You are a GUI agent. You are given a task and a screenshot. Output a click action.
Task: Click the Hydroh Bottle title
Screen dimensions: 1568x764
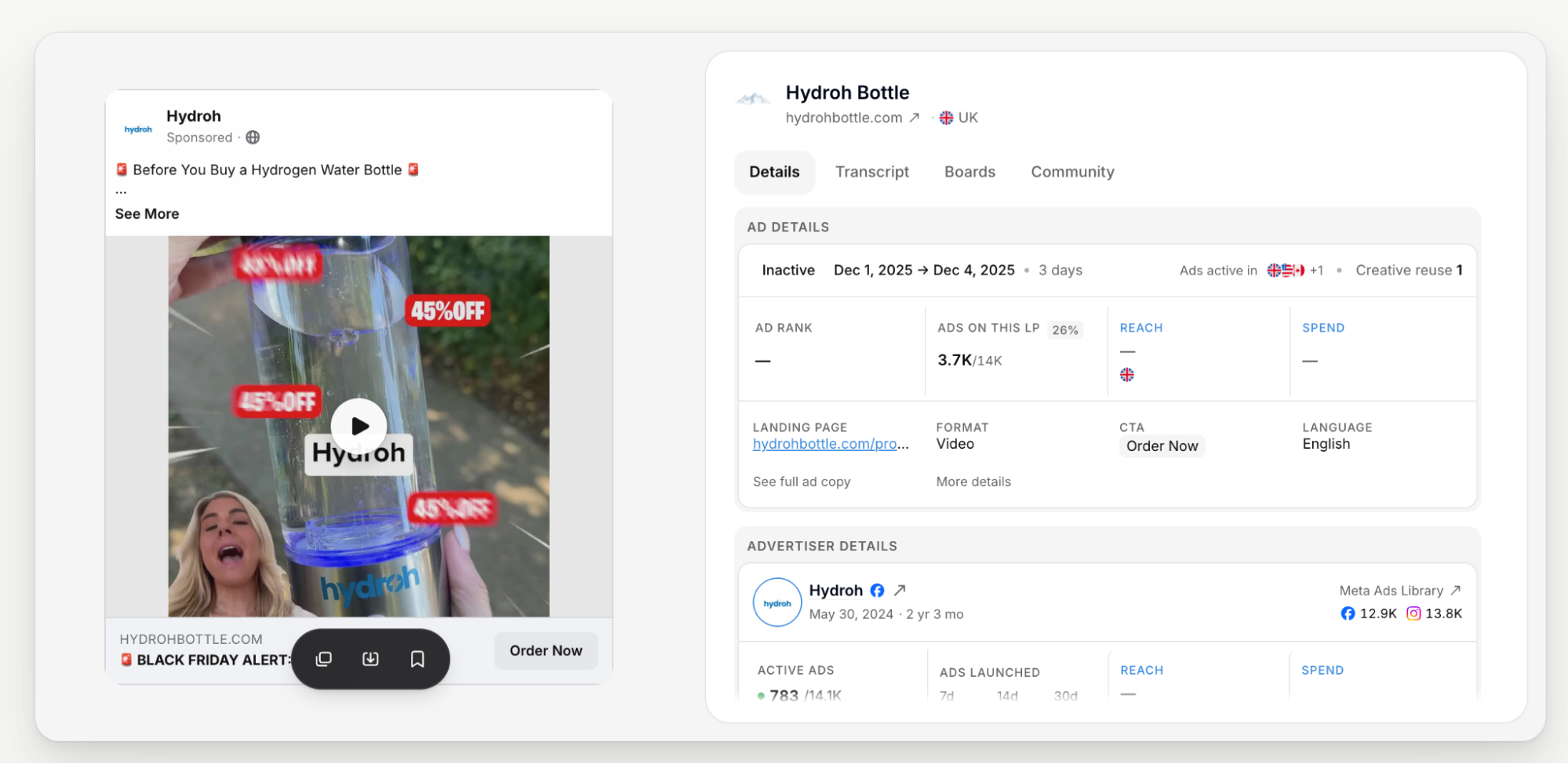coord(848,93)
